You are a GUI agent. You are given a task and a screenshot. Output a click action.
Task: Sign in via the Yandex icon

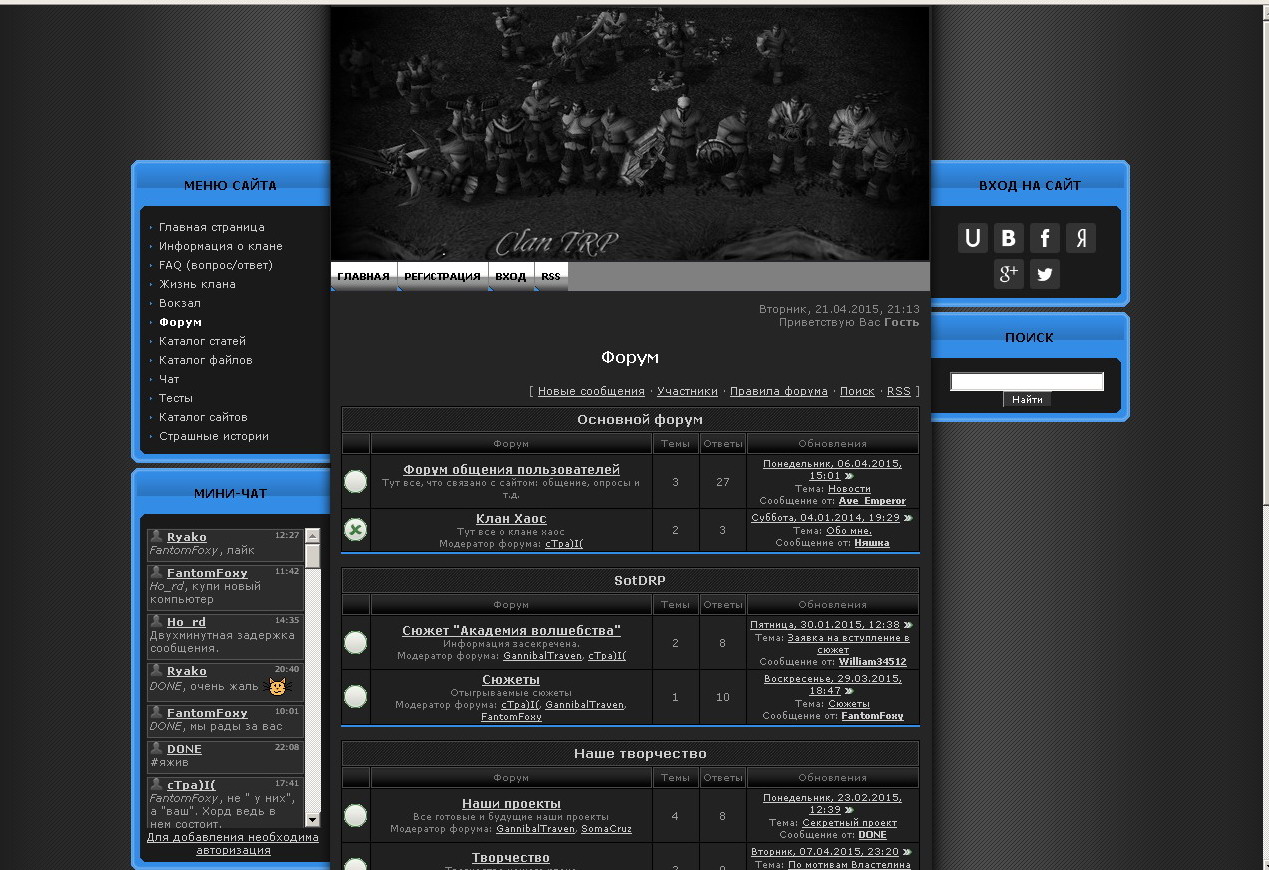pyautogui.click(x=1080, y=238)
